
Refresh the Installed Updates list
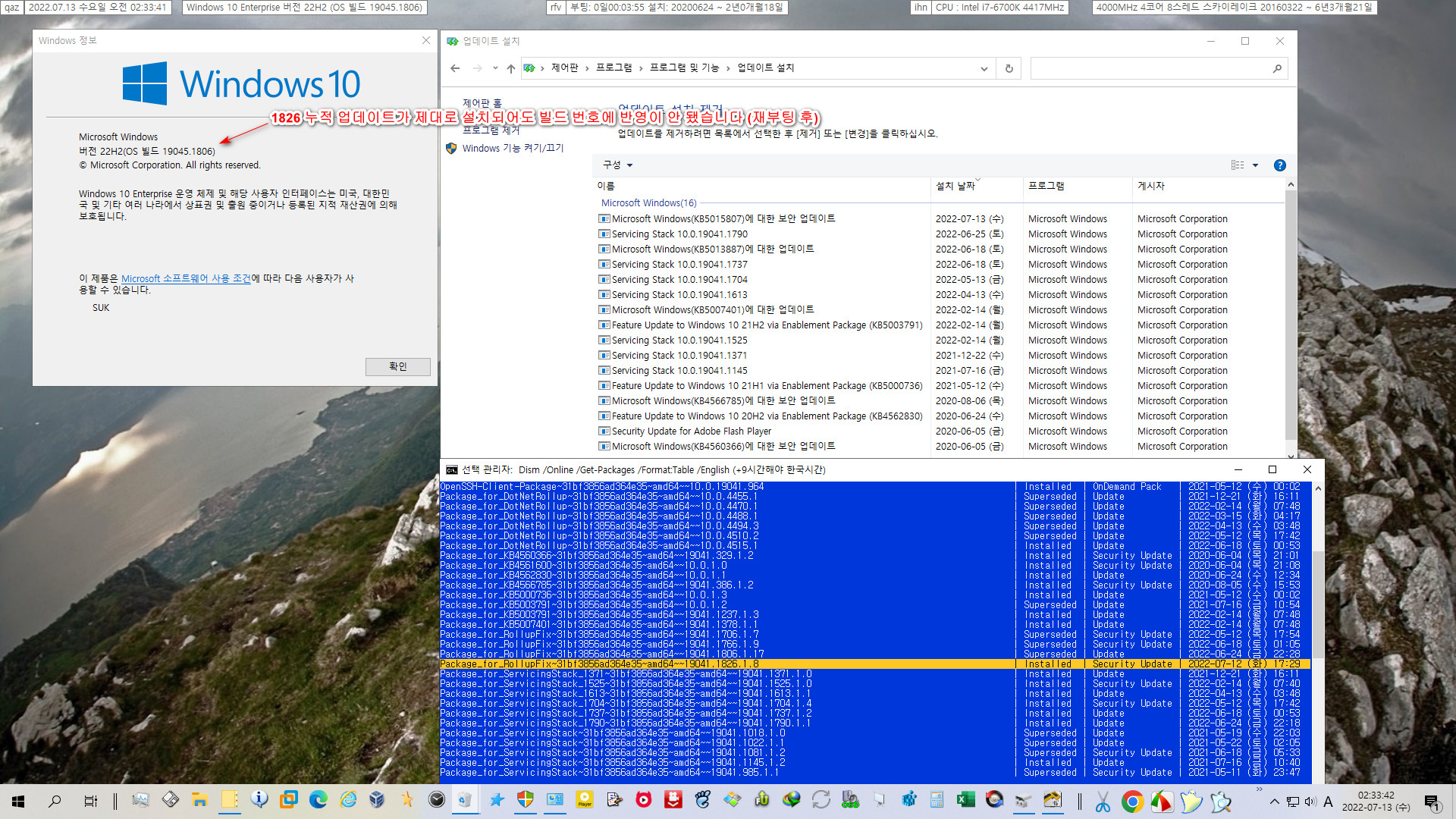(x=1009, y=68)
